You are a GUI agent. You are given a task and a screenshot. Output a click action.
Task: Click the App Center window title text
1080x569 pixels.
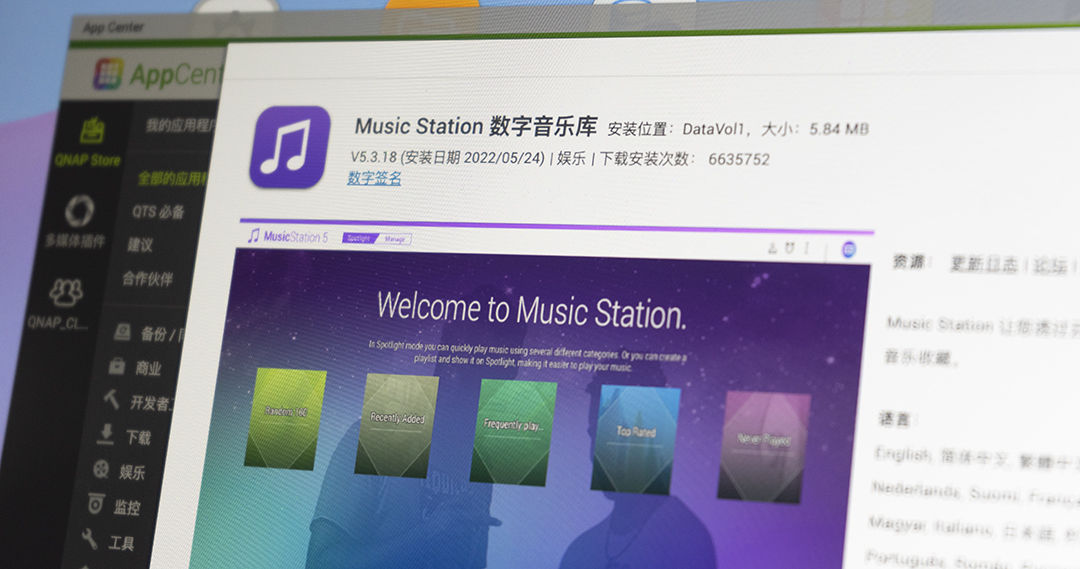click(113, 28)
